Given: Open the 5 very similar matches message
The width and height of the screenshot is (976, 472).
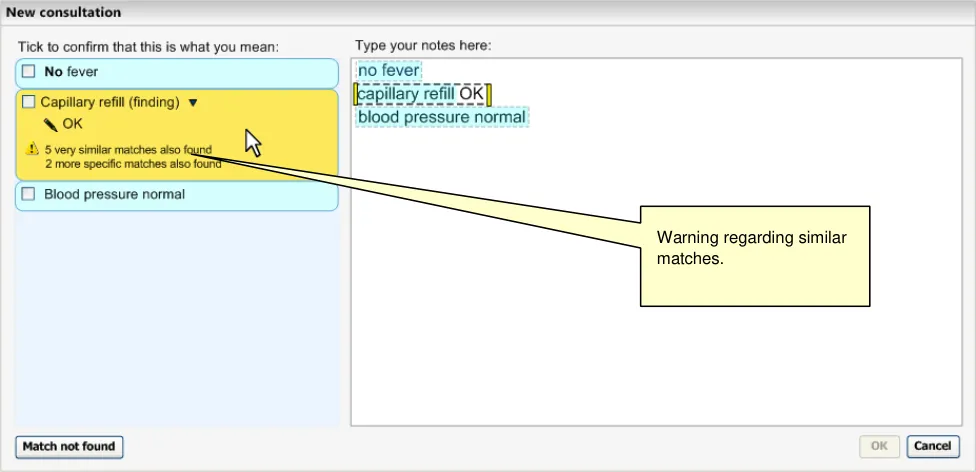Looking at the screenshot, I should [128, 150].
